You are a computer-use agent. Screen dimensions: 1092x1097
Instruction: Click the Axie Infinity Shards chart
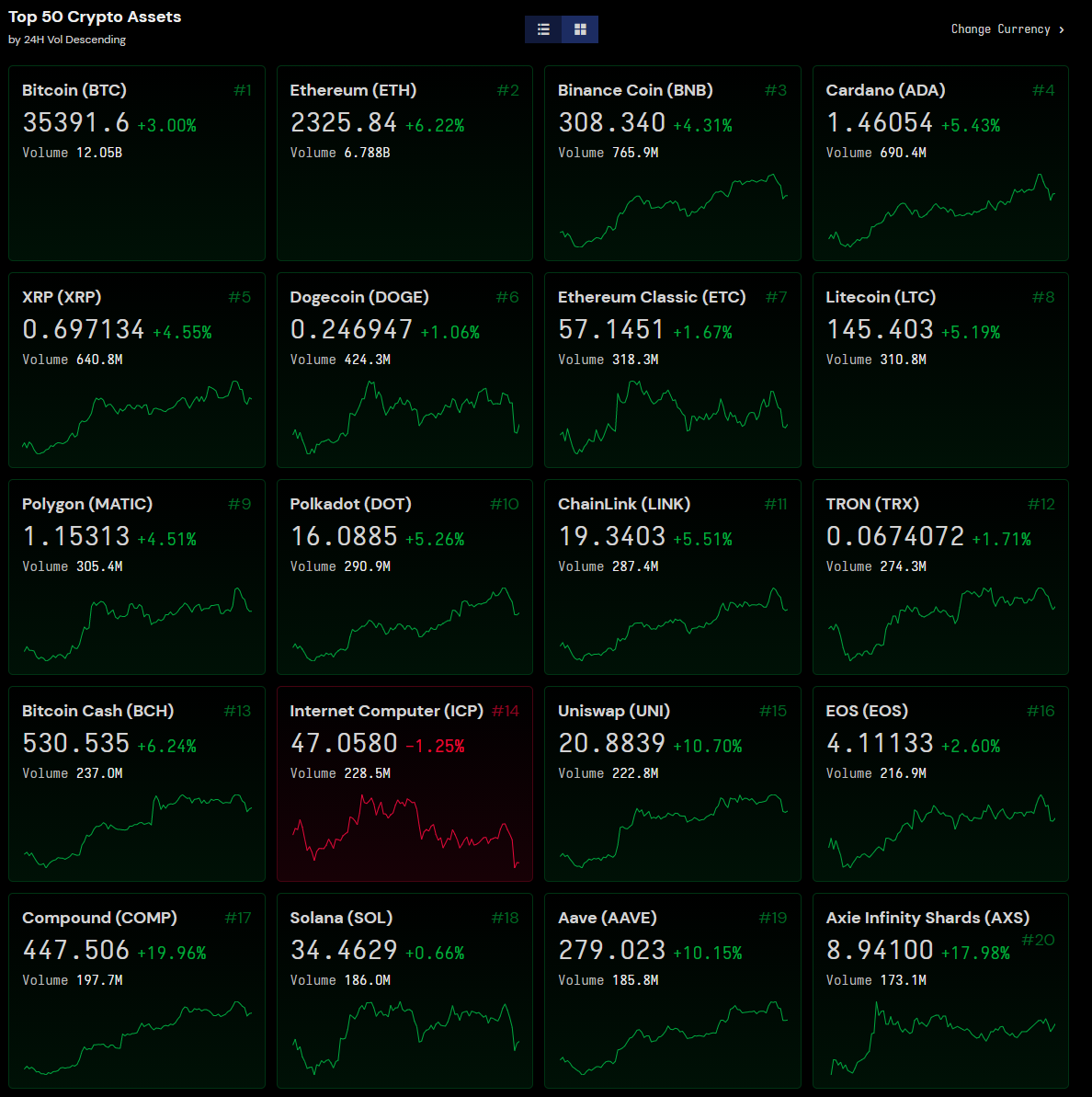(941, 1038)
